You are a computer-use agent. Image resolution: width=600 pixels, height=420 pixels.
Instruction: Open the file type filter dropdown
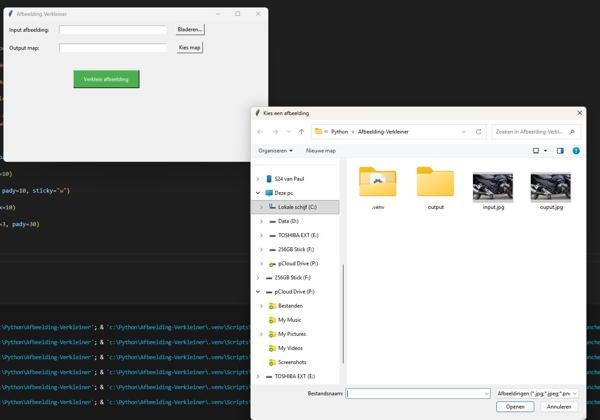click(x=538, y=394)
